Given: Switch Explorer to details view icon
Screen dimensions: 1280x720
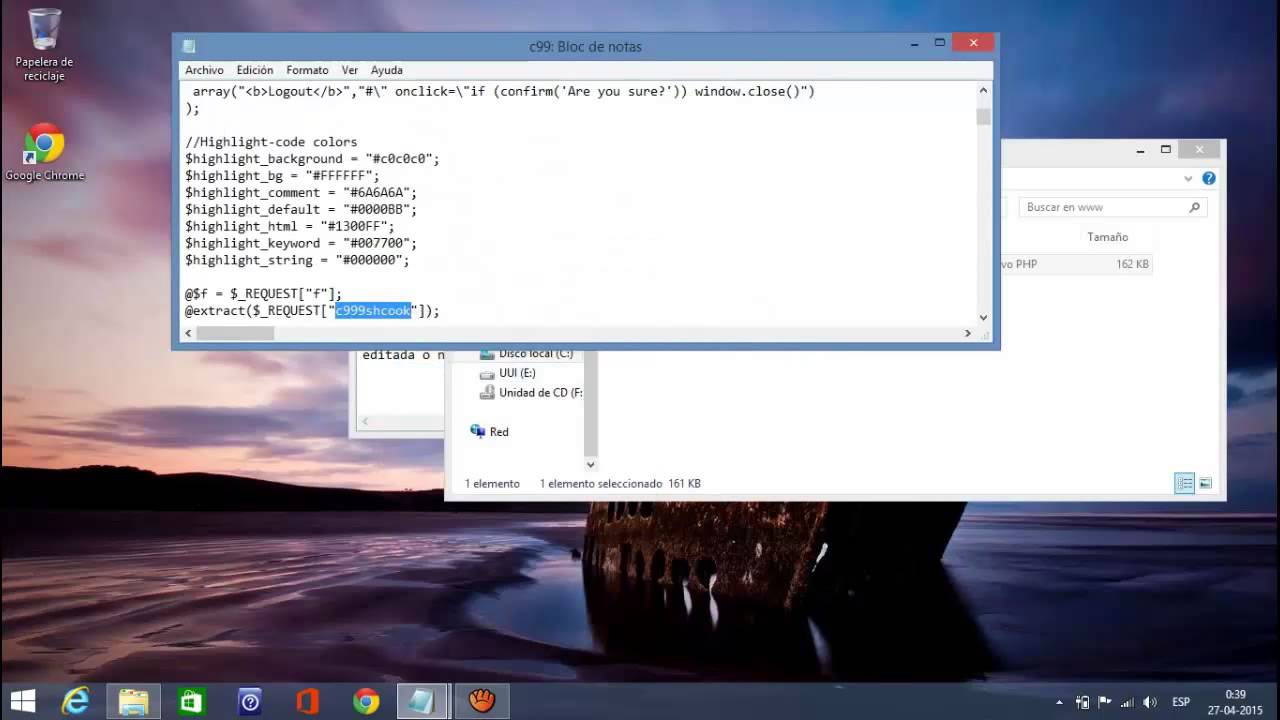Looking at the screenshot, I should coord(1185,483).
